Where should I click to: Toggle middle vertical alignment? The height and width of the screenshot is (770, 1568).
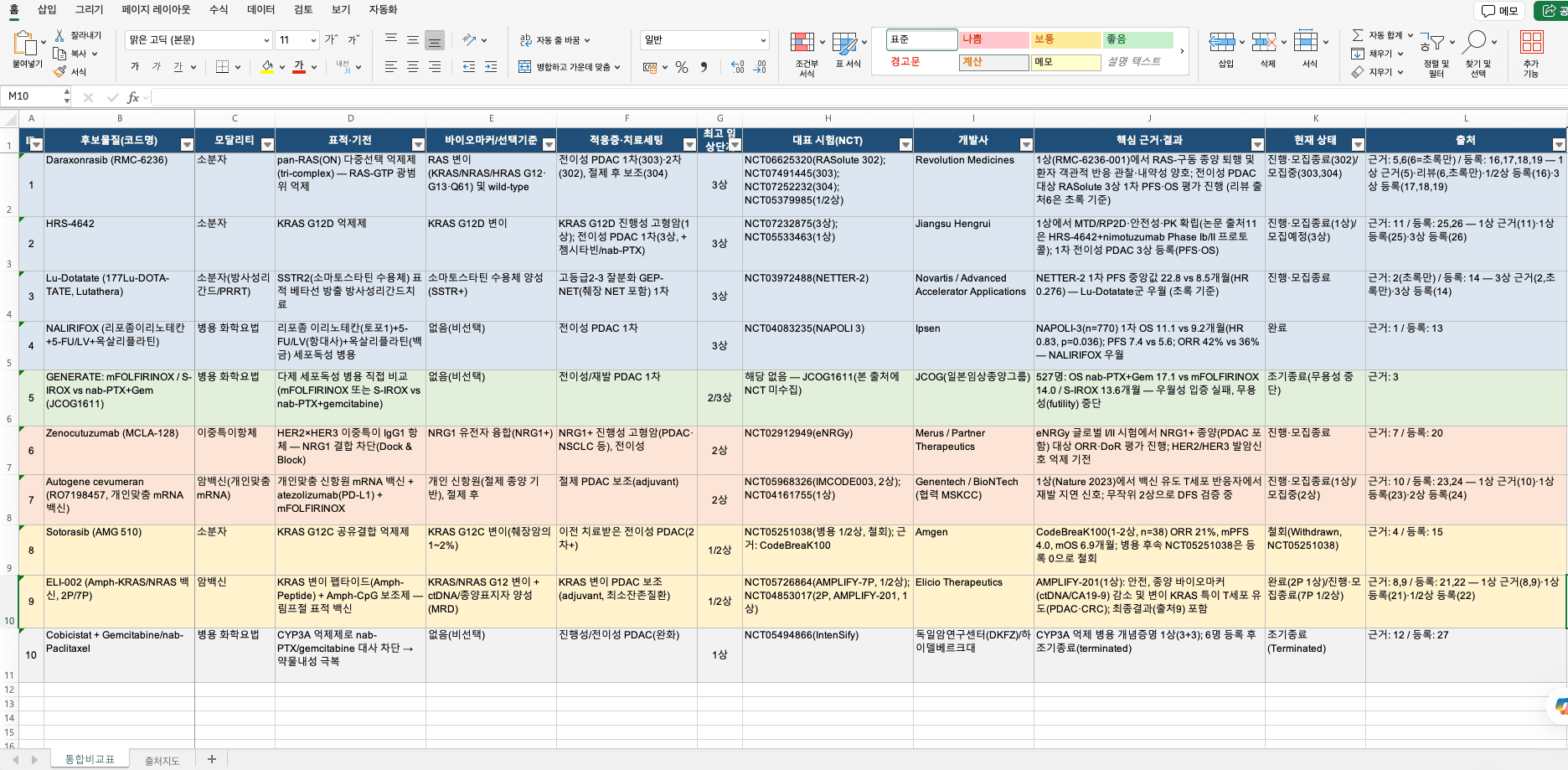click(413, 39)
